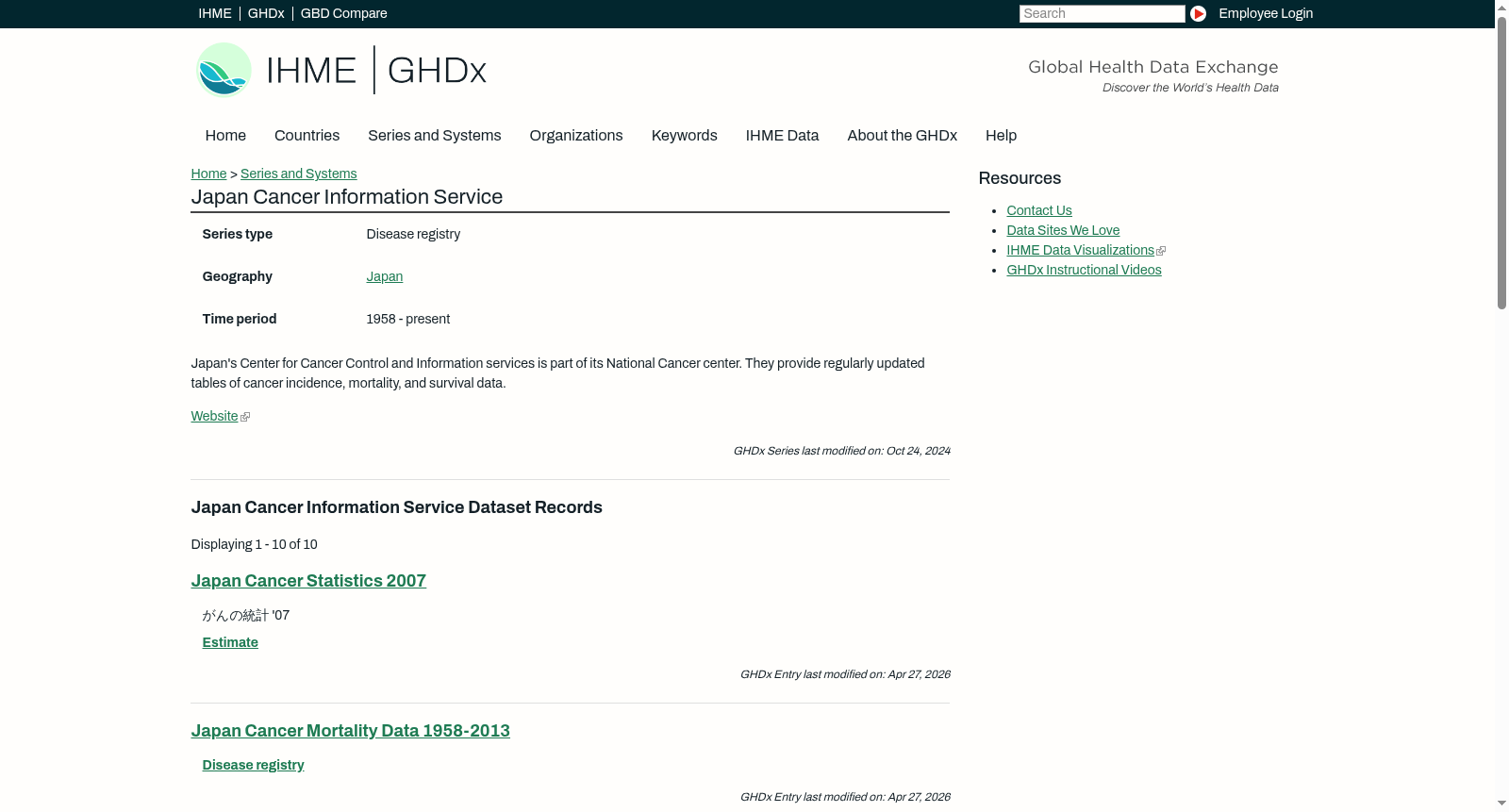Open the IHME Data menu
Viewport: 1509px width, 812px height.
(x=783, y=136)
